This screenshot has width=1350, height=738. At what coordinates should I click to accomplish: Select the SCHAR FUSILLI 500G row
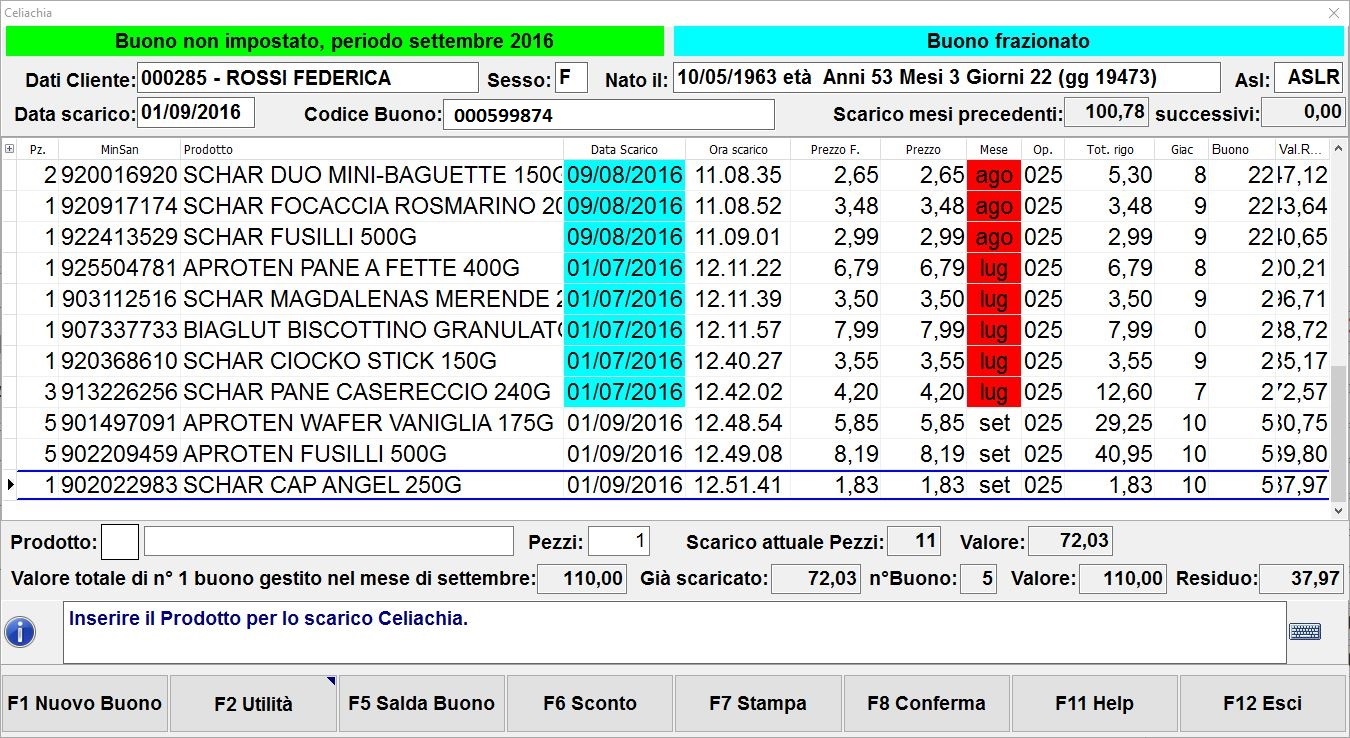(300, 237)
